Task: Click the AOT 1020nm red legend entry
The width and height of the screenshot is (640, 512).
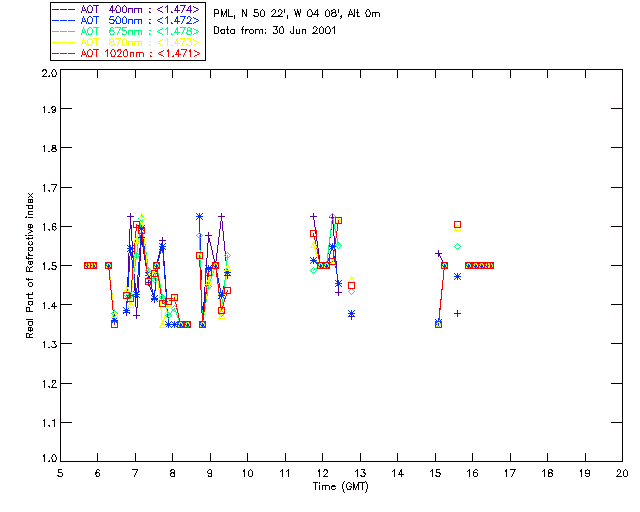Action: tap(127, 53)
